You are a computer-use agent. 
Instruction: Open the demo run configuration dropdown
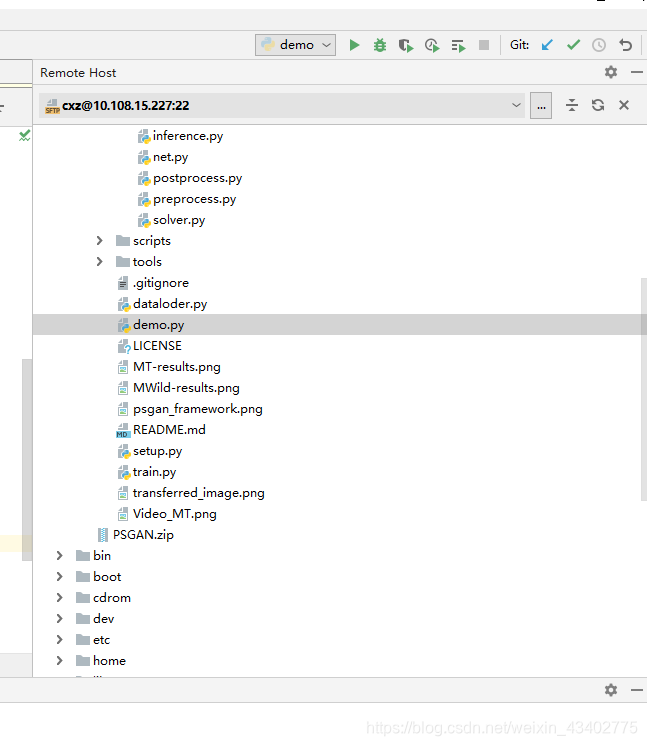tap(295, 45)
